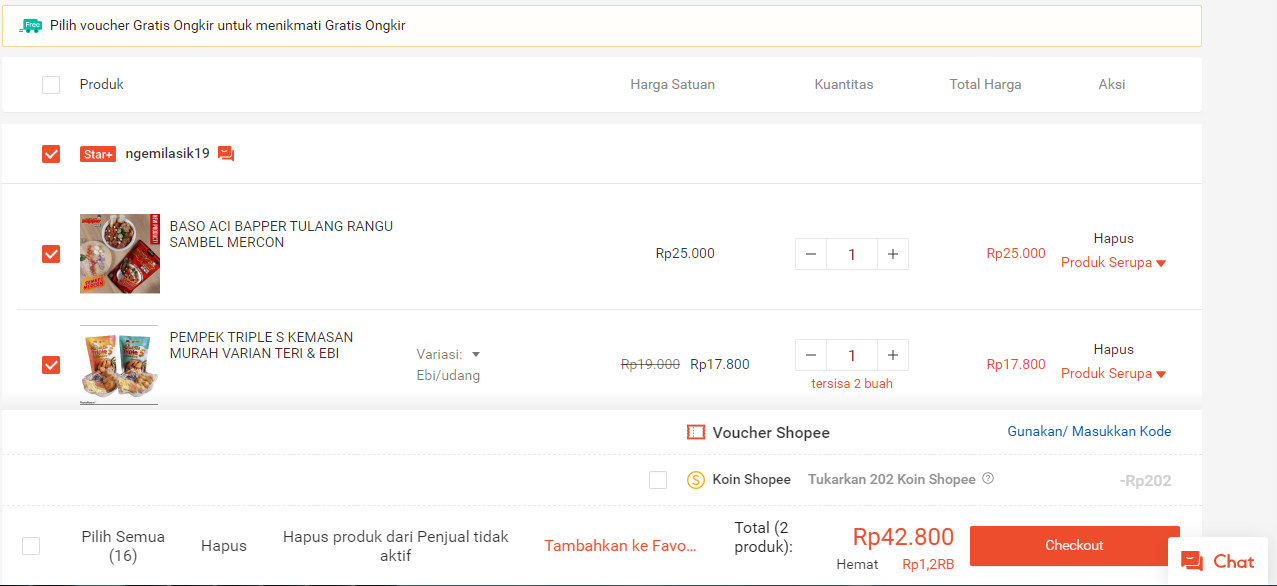
Task: Open Koin Shopee help question mark
Action: [x=988, y=479]
